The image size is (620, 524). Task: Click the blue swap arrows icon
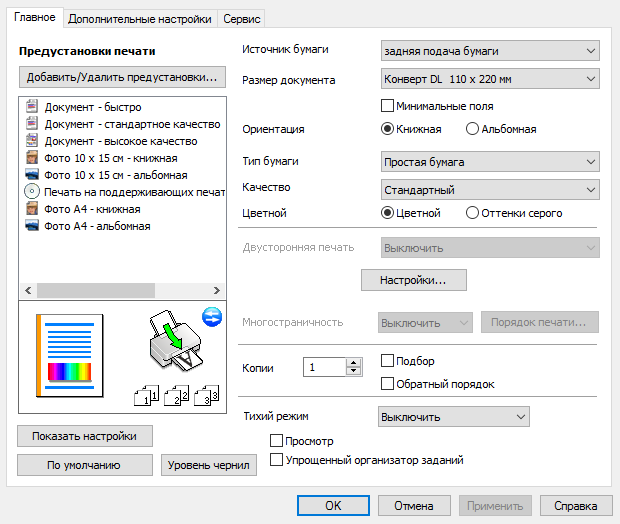point(212,317)
